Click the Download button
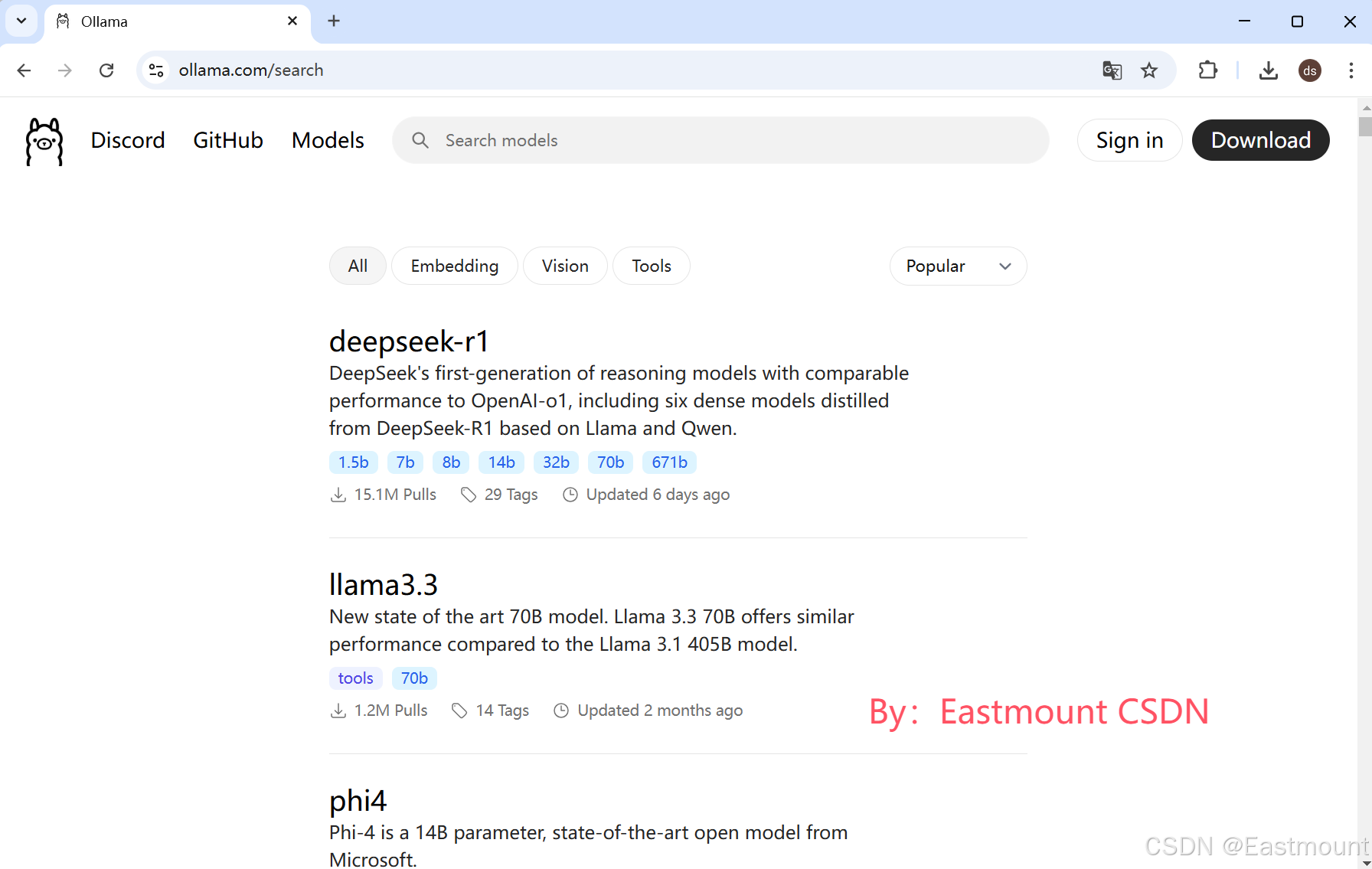This screenshot has width=1372, height=869. 1261,140
